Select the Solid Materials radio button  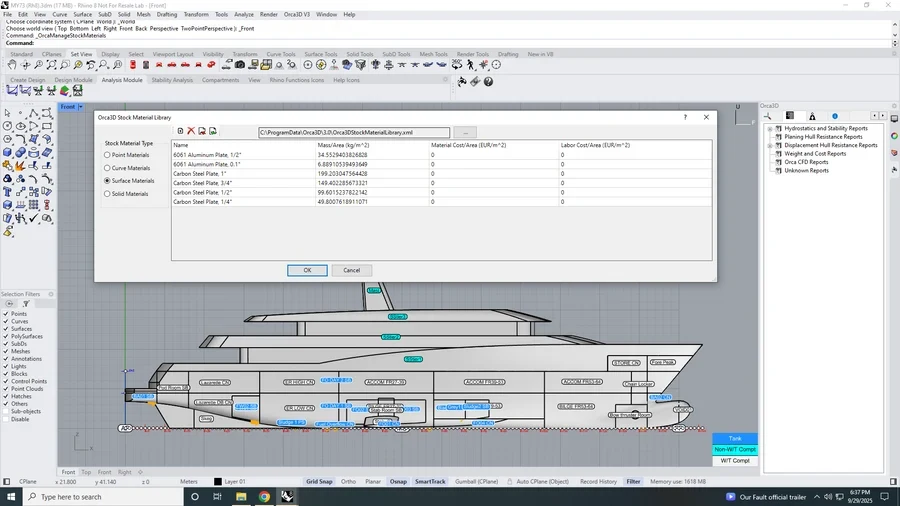(x=107, y=194)
